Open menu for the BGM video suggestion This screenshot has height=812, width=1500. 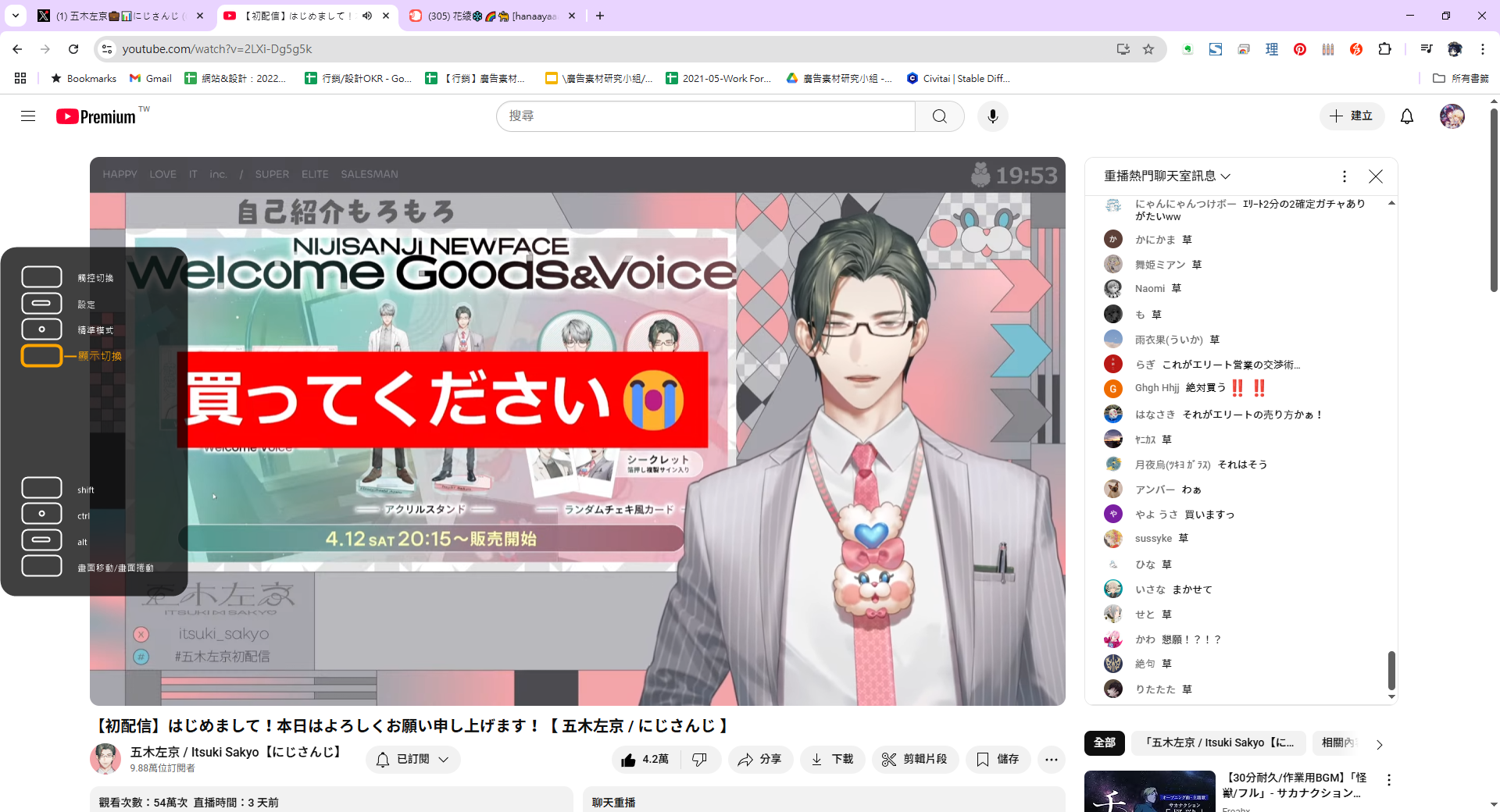pyautogui.click(x=1389, y=780)
